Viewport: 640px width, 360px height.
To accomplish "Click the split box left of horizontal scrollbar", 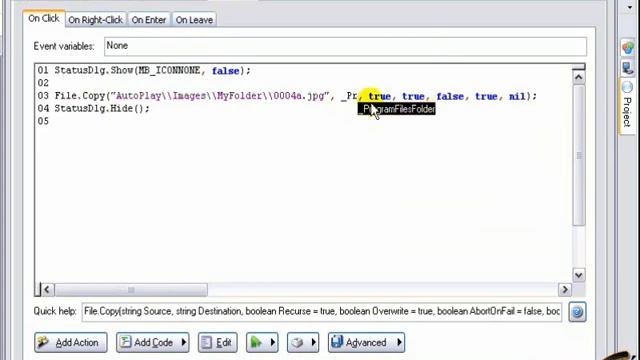I will 38,289.
